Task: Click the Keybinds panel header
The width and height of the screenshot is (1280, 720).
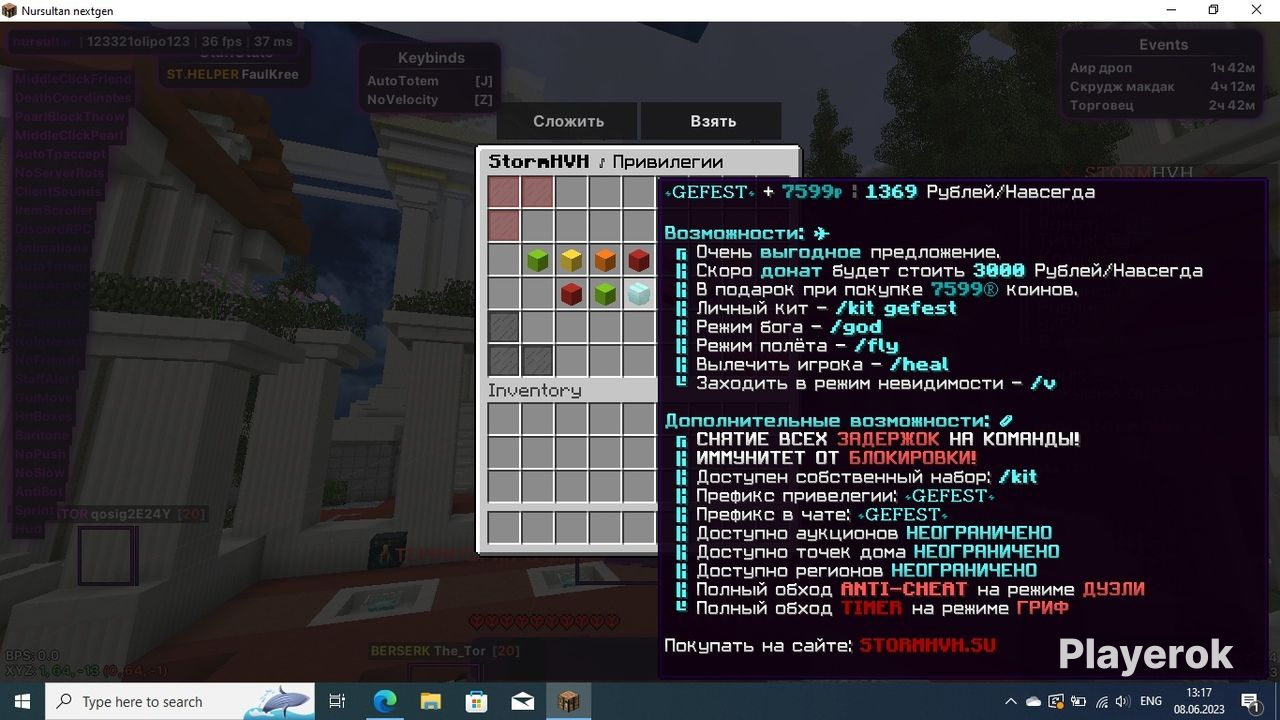Action: pyautogui.click(x=431, y=58)
